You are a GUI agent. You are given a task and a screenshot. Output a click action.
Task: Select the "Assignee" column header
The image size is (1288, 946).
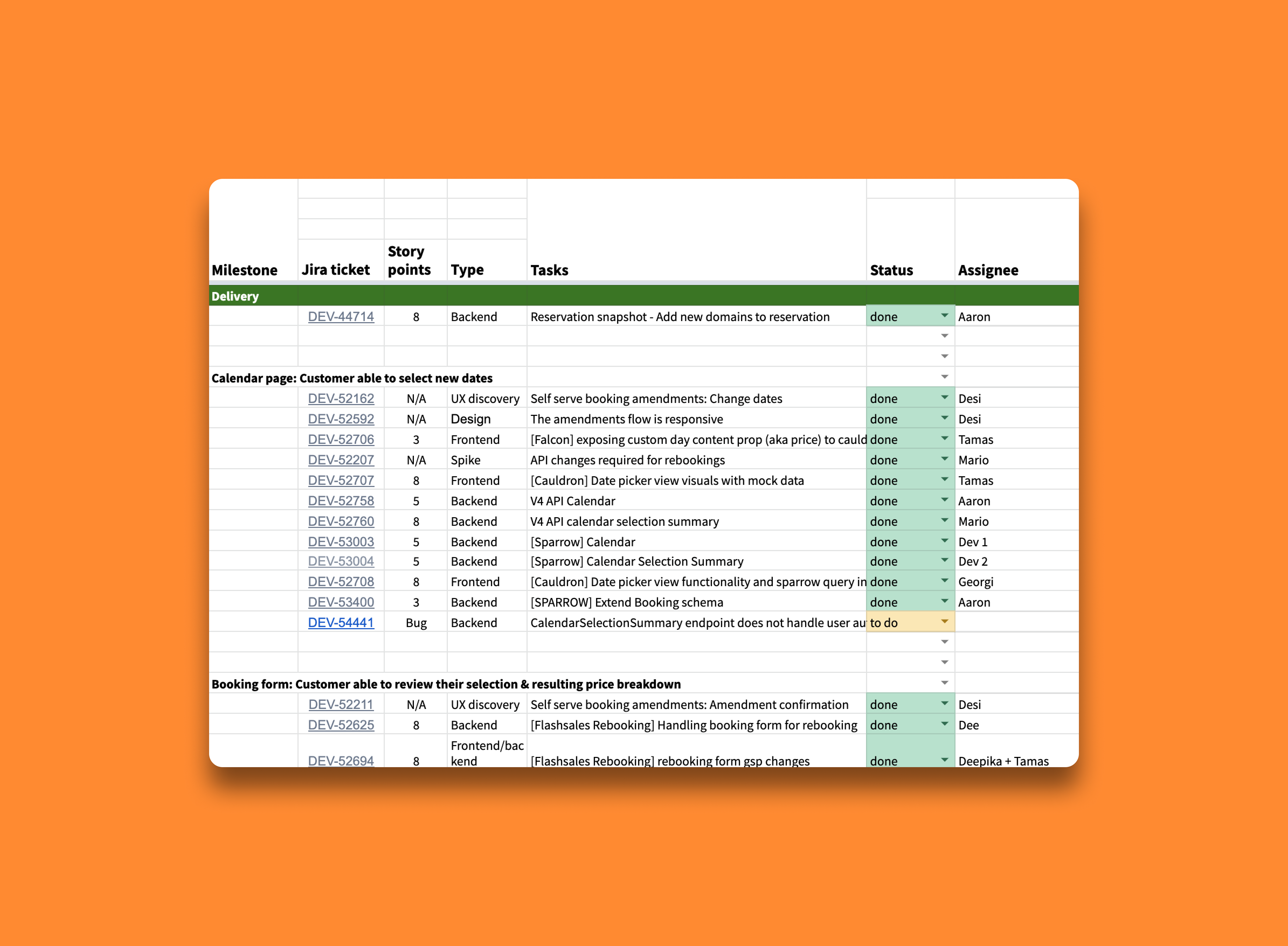tap(988, 270)
